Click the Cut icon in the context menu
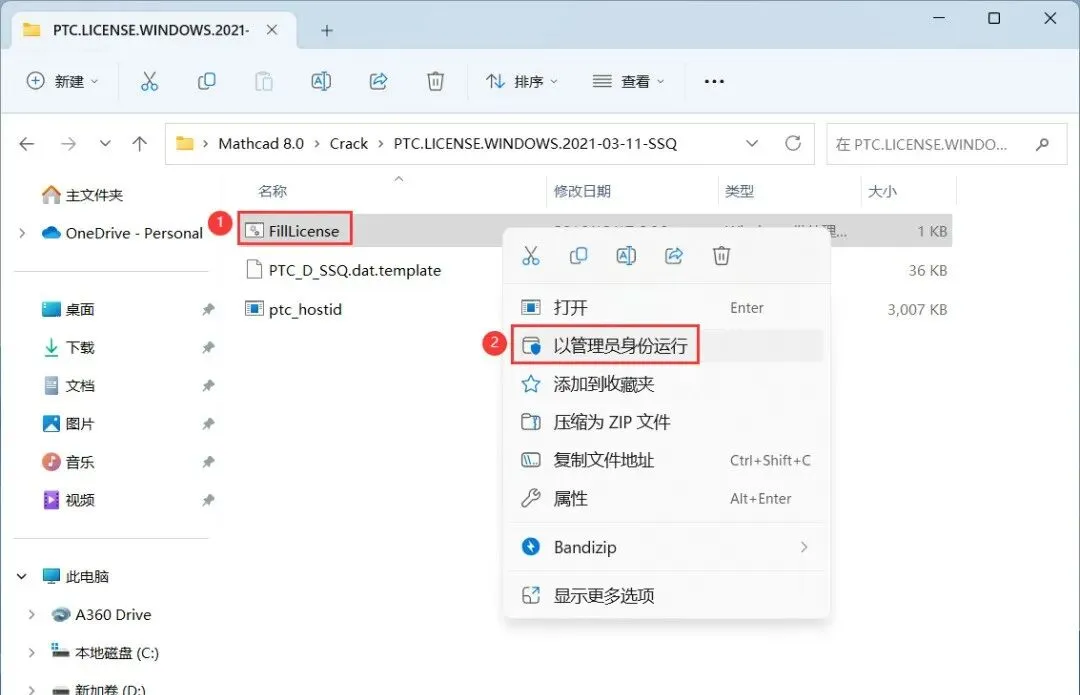Viewport: 1080px width, 695px height. (x=530, y=256)
